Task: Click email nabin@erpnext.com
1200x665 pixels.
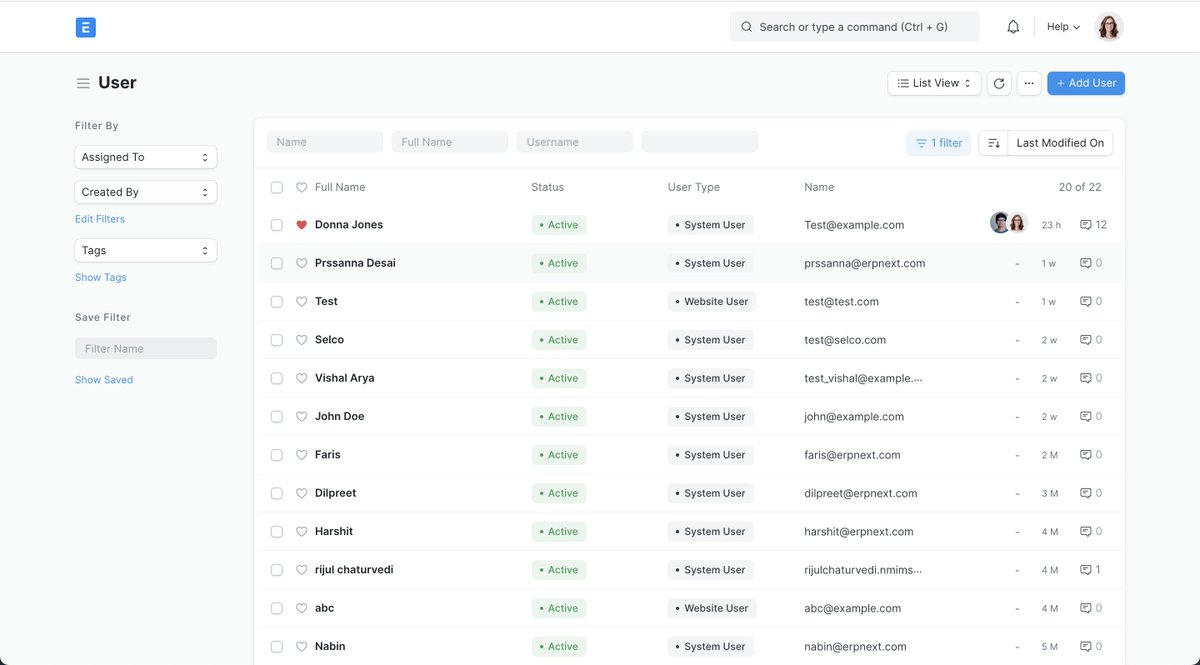Action: (855, 646)
